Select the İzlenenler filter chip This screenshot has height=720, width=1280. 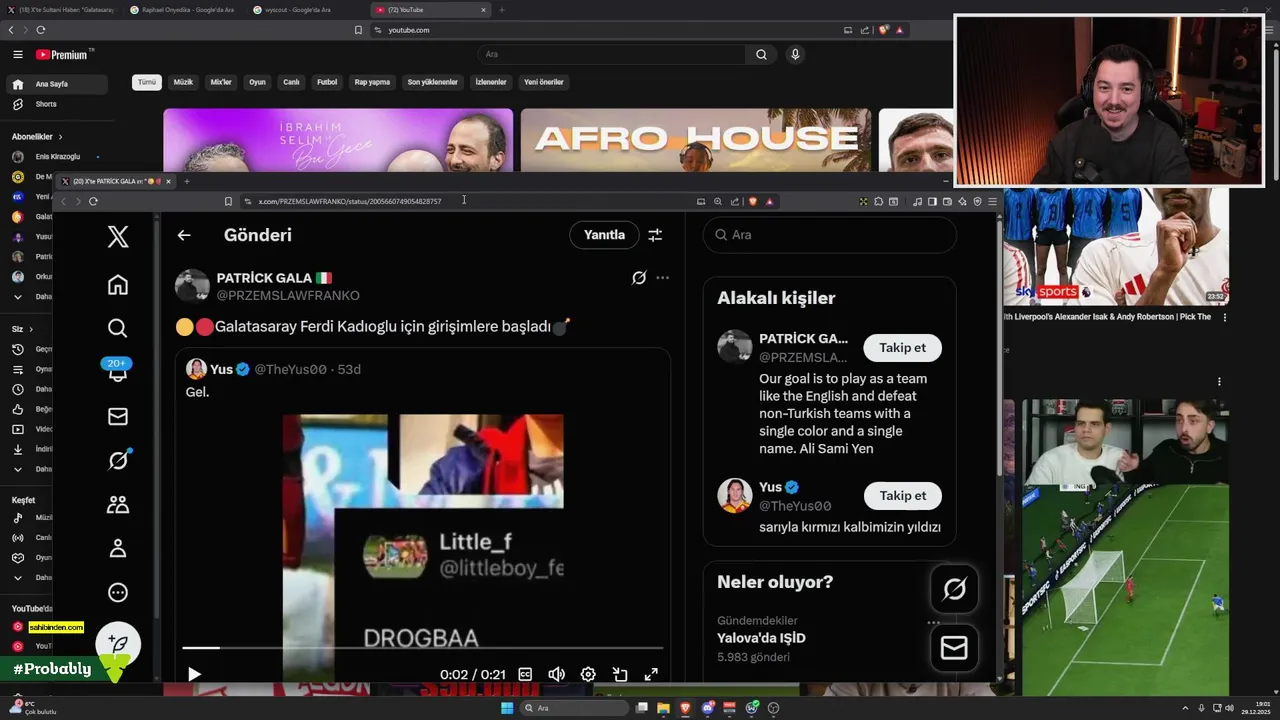point(491,82)
